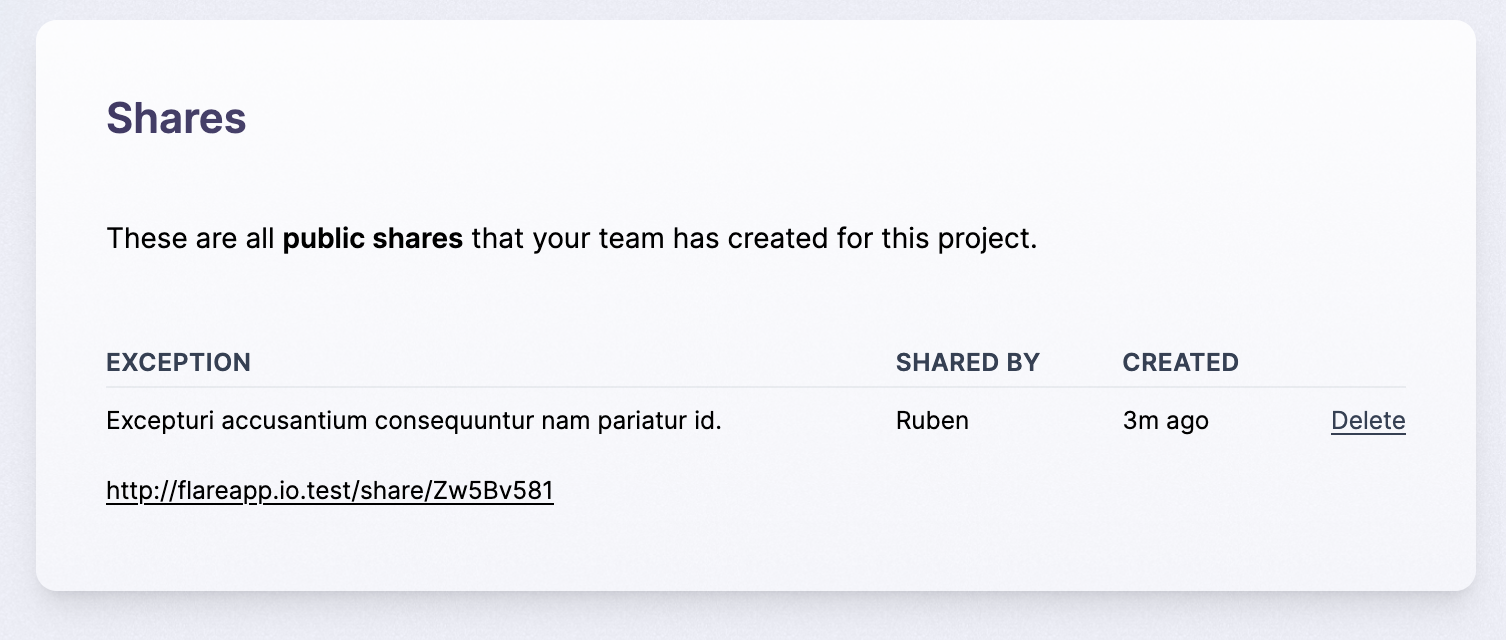1506x640 pixels.
Task: Click the underlined share URL text
Action: (329, 490)
